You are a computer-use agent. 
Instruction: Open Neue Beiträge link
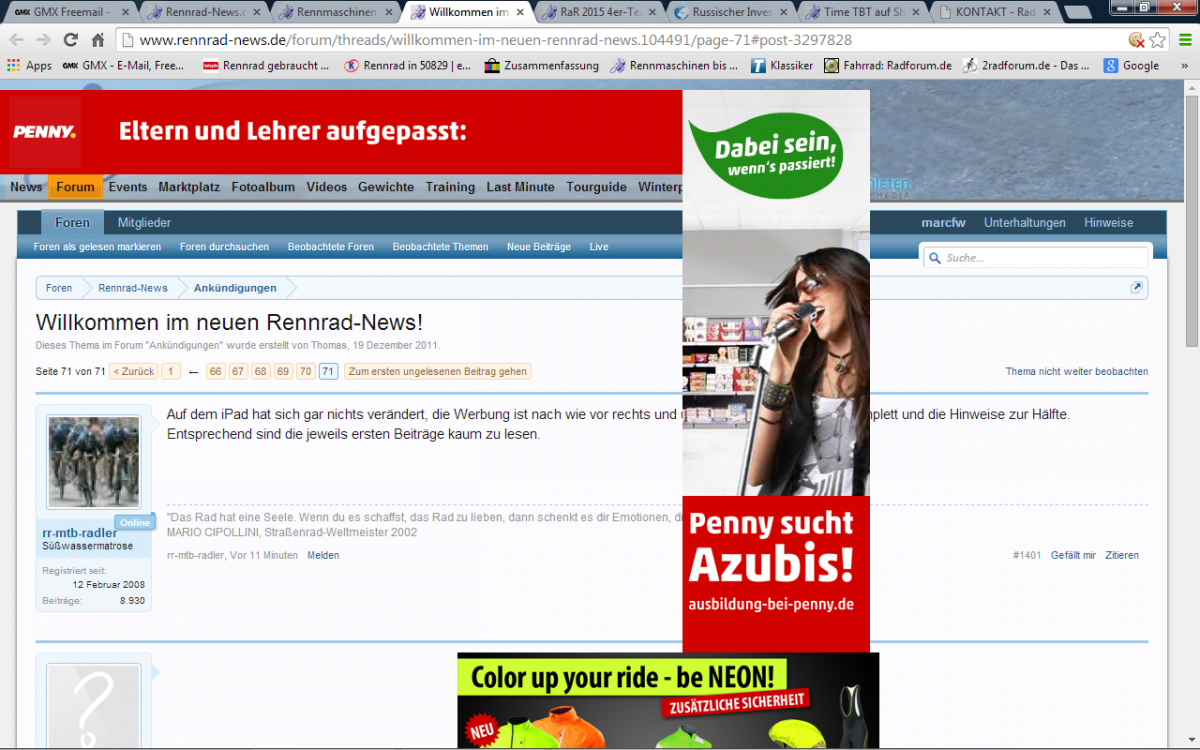tap(539, 247)
